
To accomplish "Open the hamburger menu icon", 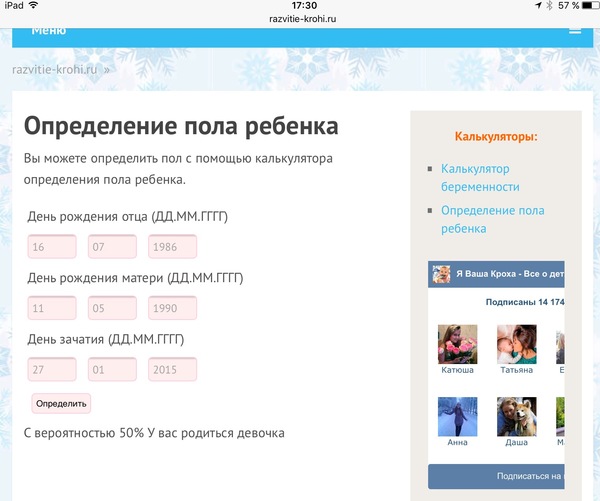I will pyautogui.click(x=575, y=31).
